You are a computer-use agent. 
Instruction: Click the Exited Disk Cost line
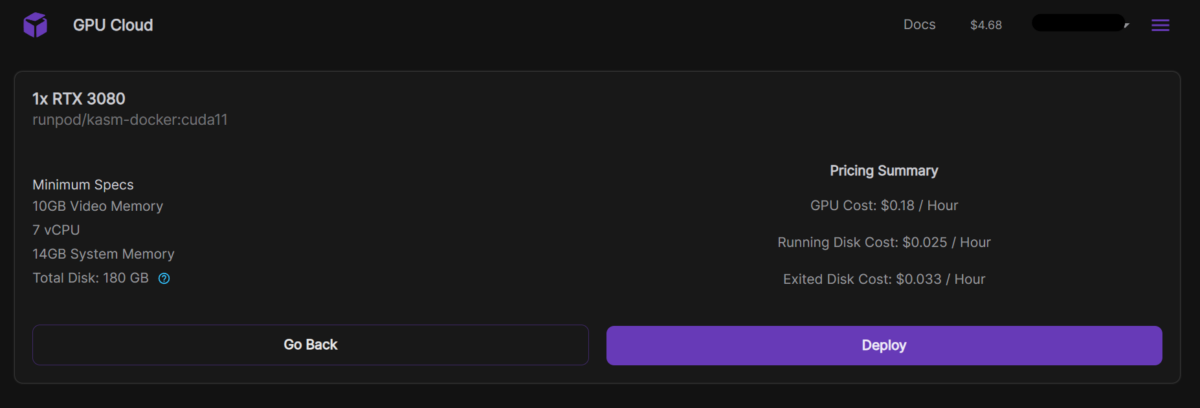point(884,279)
